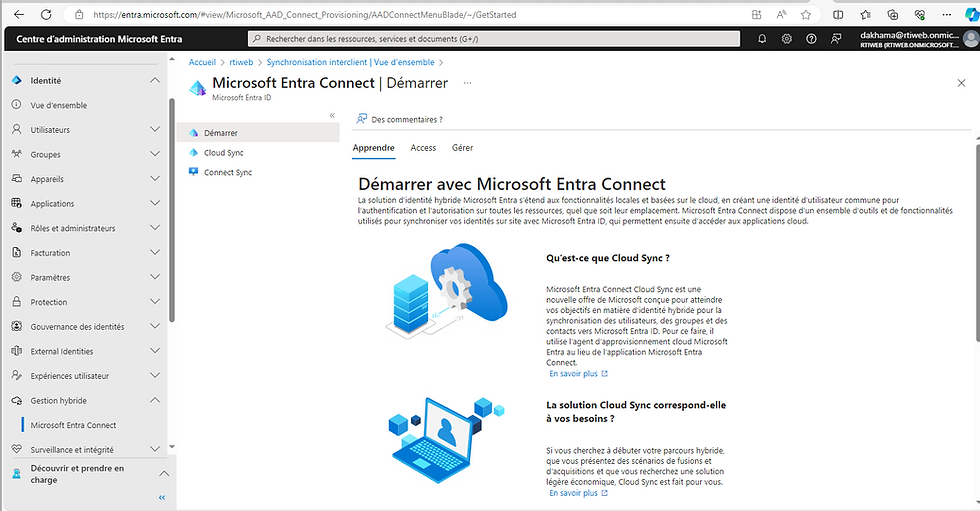Click the Cloud Sync menu icon
The image size is (980, 511).
[x=194, y=152]
